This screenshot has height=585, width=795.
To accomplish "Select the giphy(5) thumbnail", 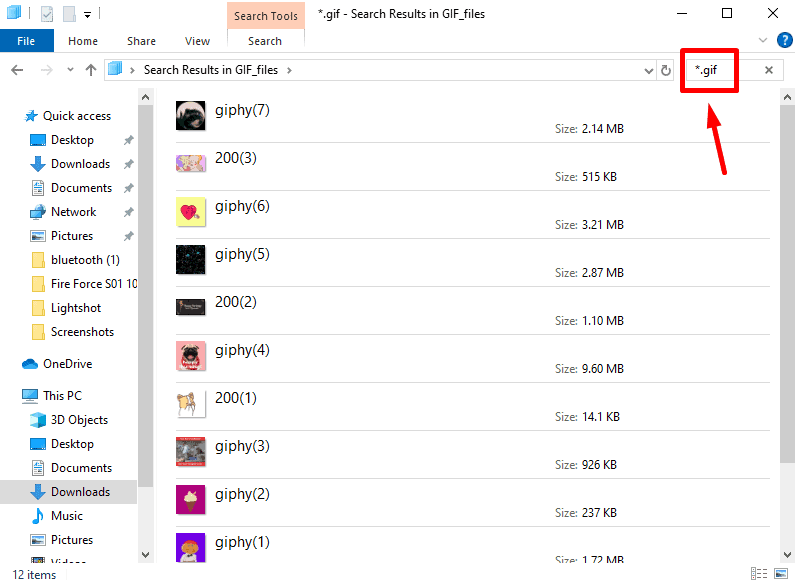I will point(191,260).
